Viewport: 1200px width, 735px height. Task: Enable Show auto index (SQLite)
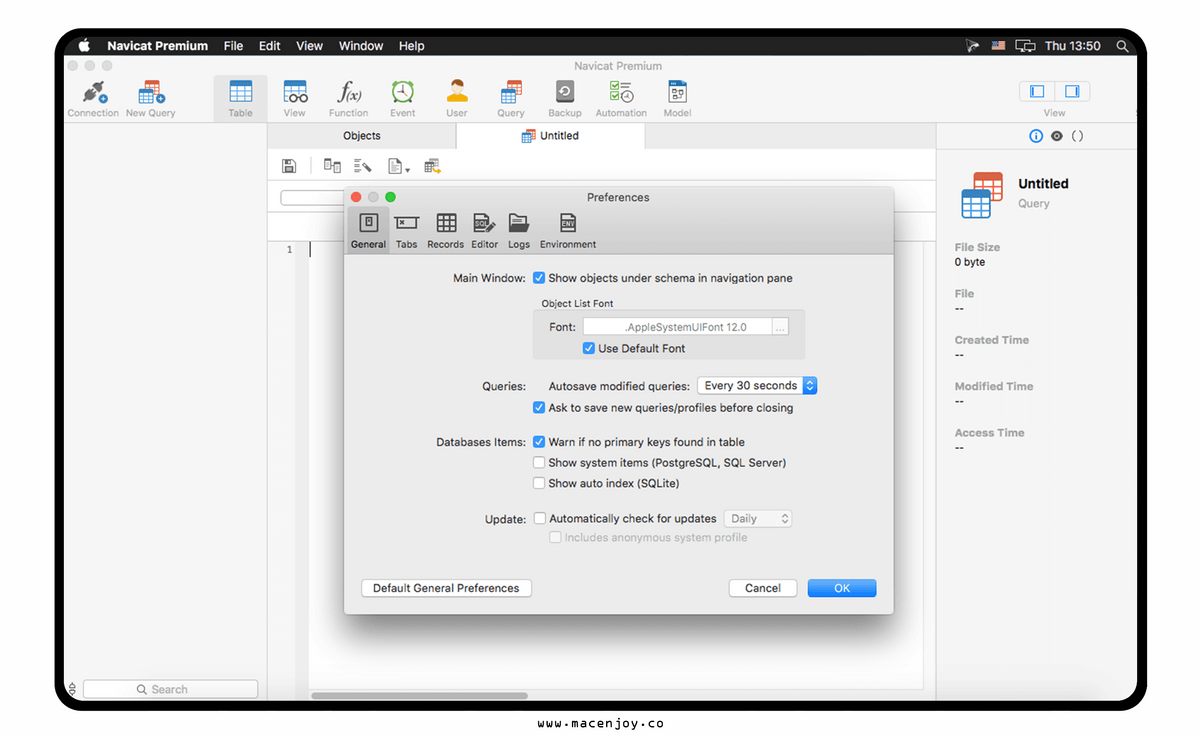(539, 483)
